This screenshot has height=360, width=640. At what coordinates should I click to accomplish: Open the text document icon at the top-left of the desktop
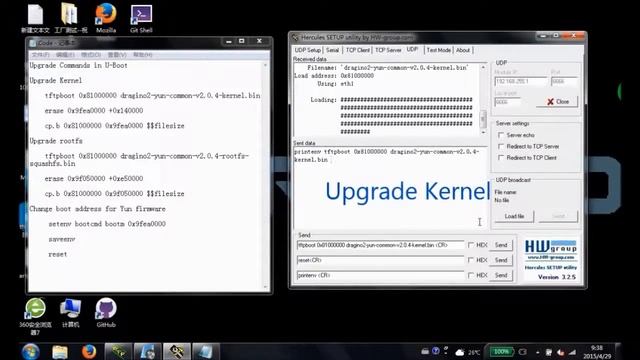(x=36, y=18)
